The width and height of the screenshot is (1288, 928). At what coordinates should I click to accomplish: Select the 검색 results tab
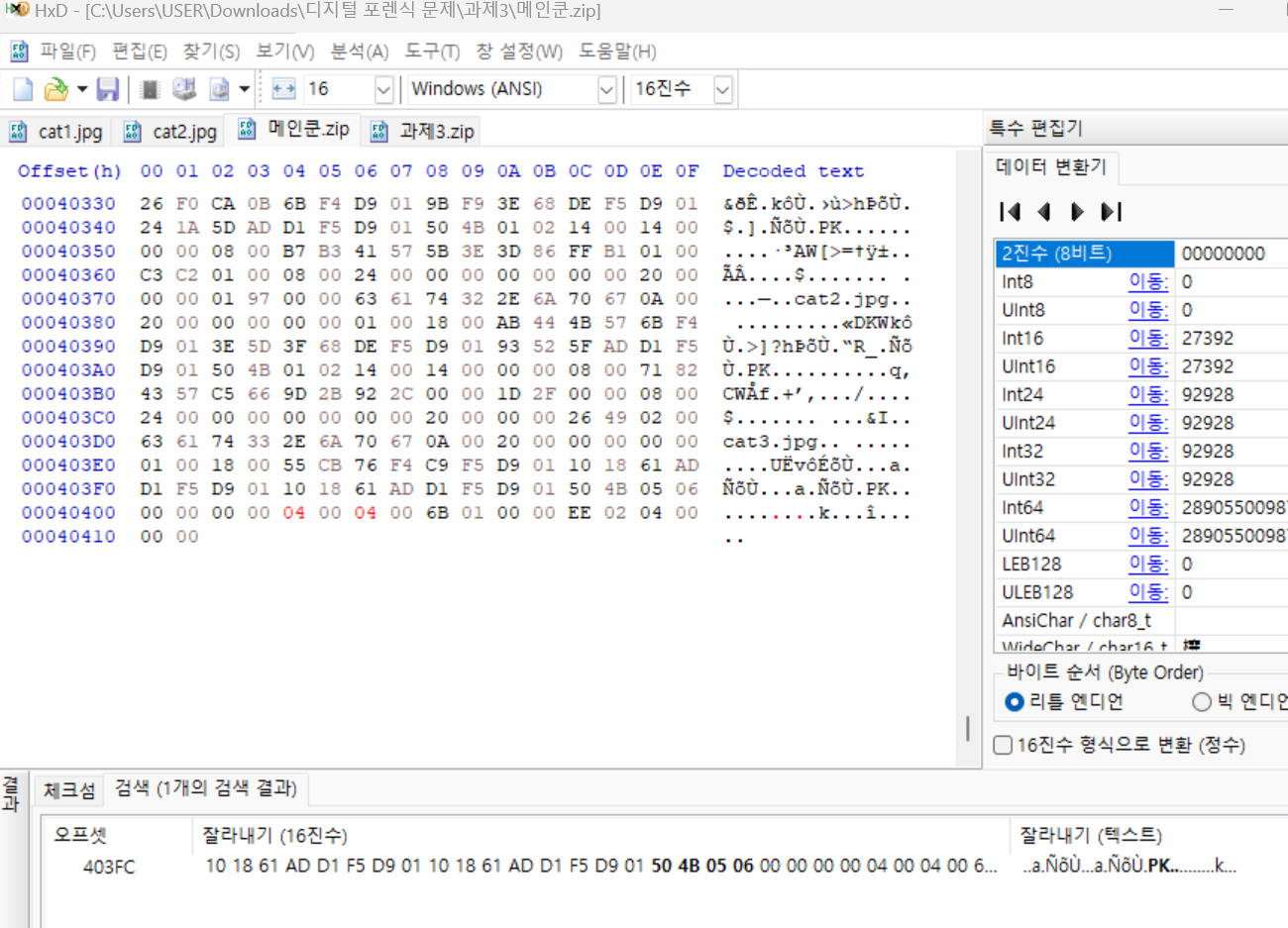(x=206, y=788)
